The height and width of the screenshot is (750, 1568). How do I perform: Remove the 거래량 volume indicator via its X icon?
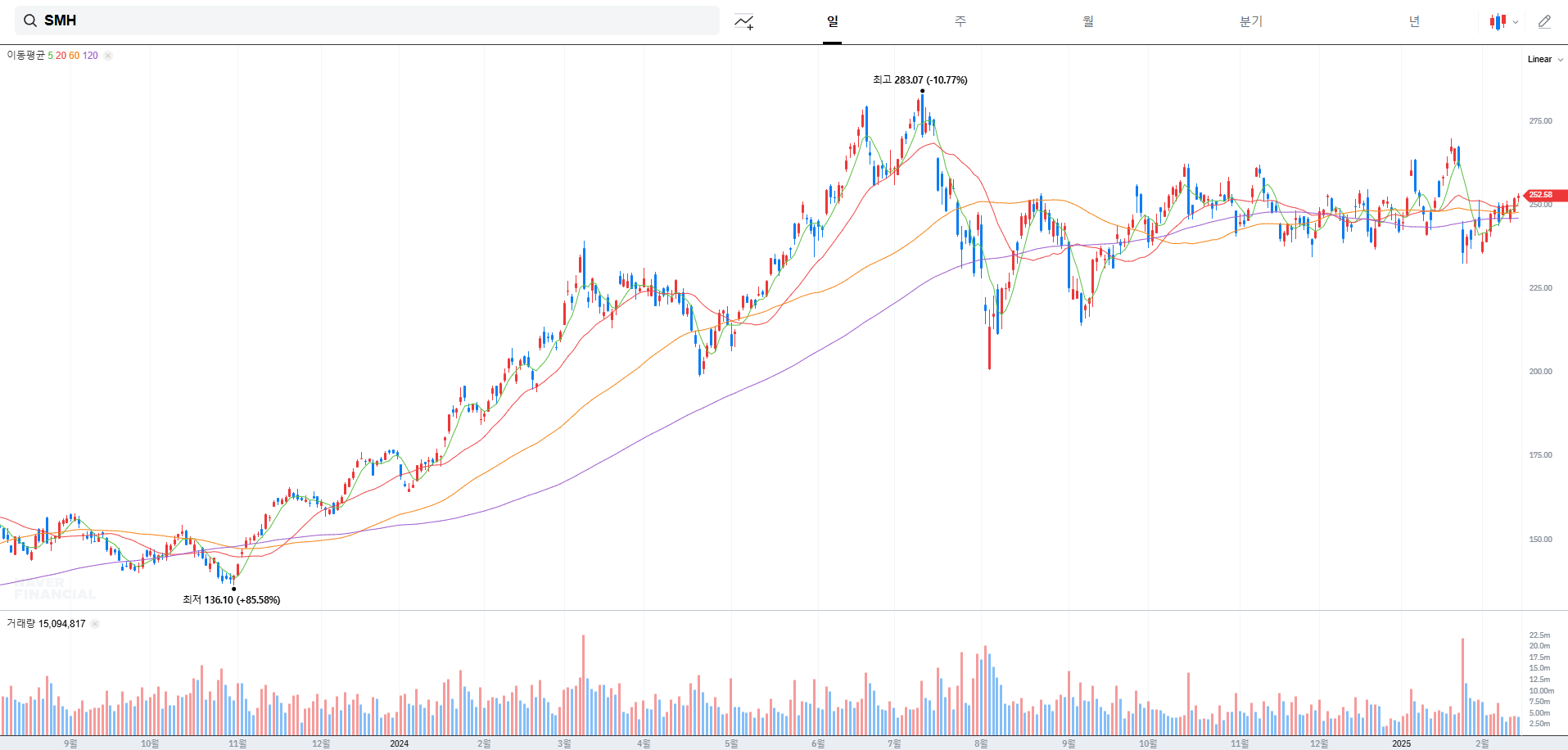(94, 623)
